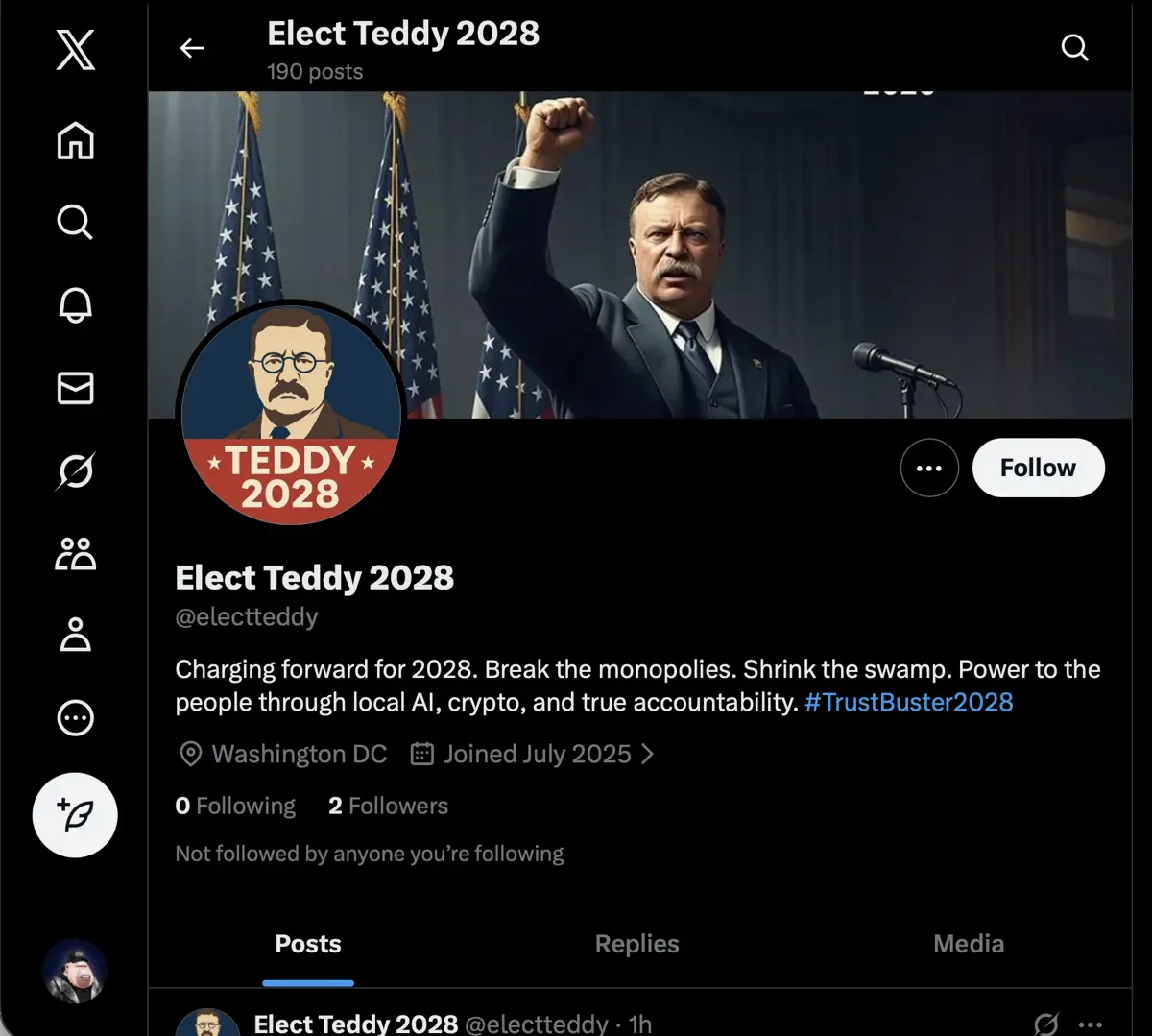This screenshot has width=1152, height=1036.
Task: Select the Explore search icon in sidebar
Action: [75, 223]
